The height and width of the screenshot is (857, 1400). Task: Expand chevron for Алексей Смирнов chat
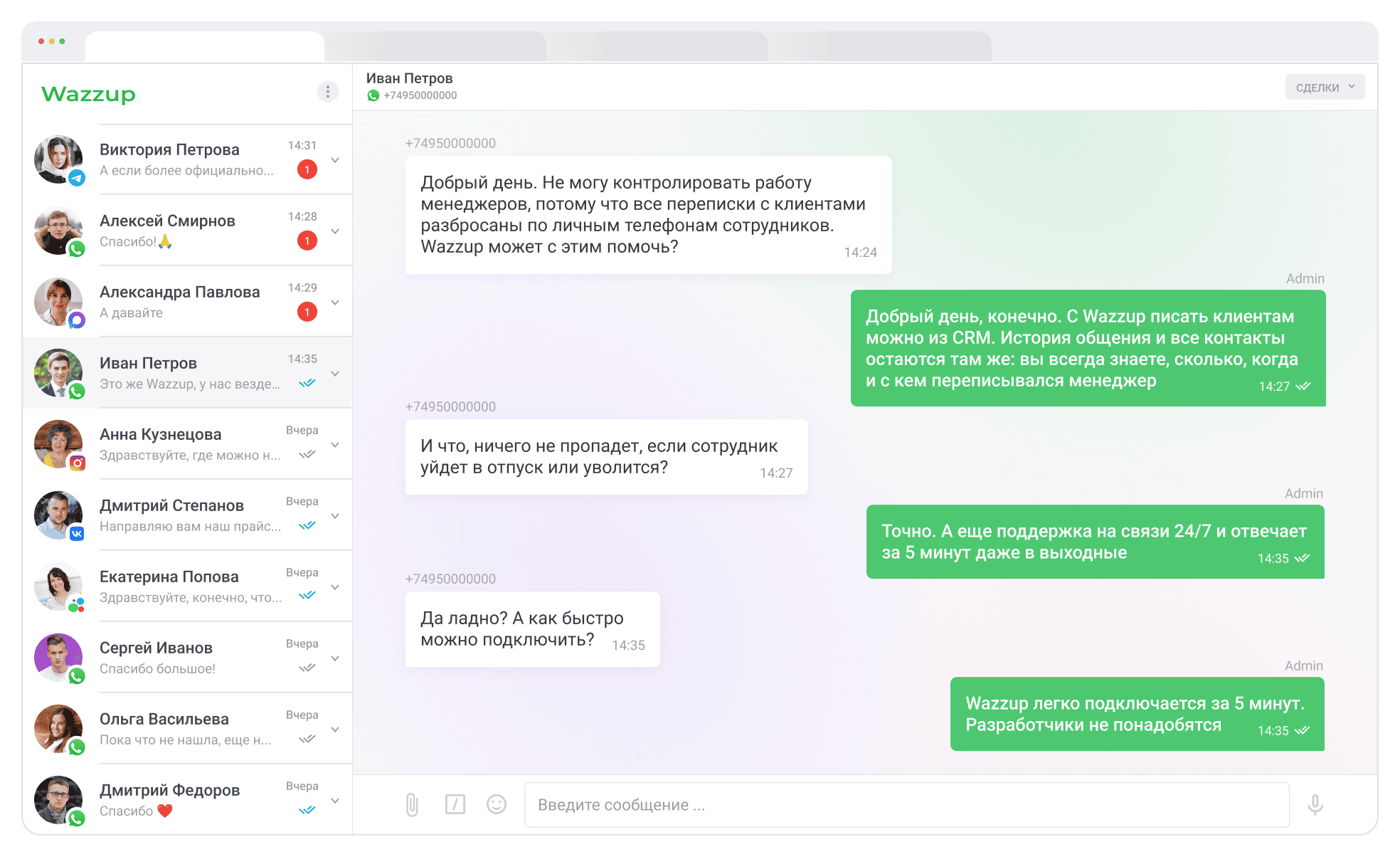335,231
